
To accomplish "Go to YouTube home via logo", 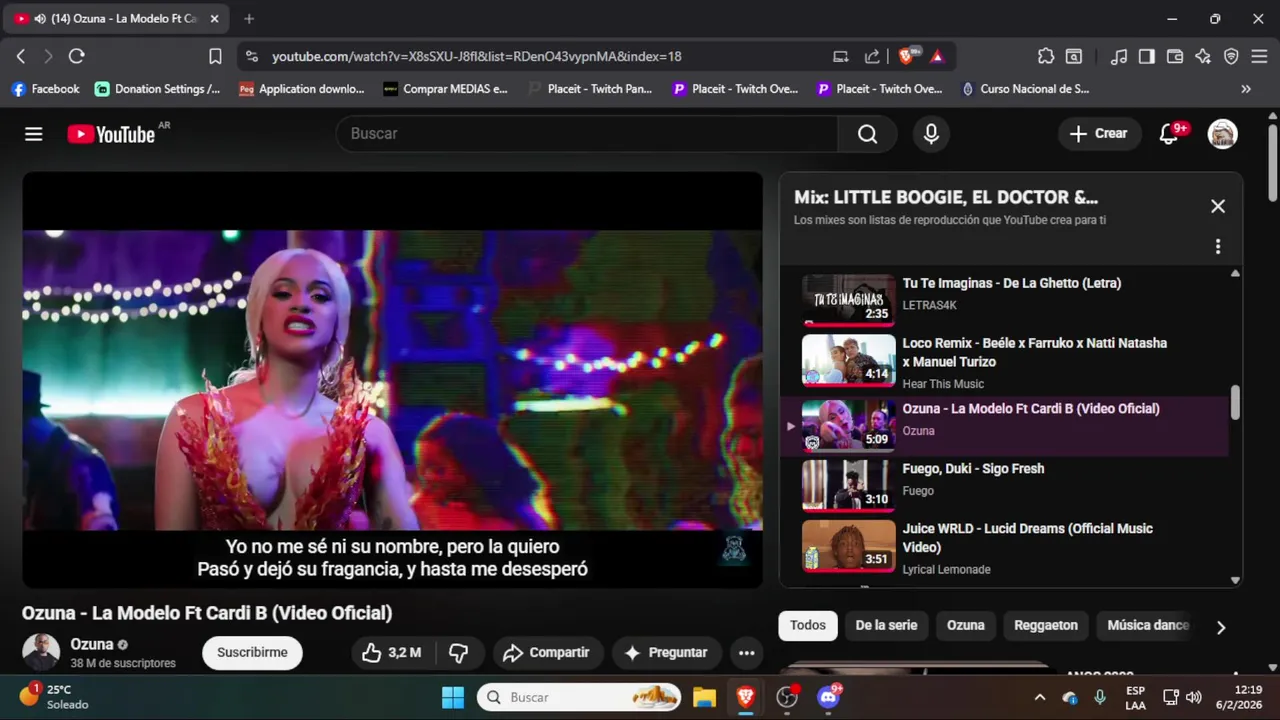I will [x=111, y=134].
